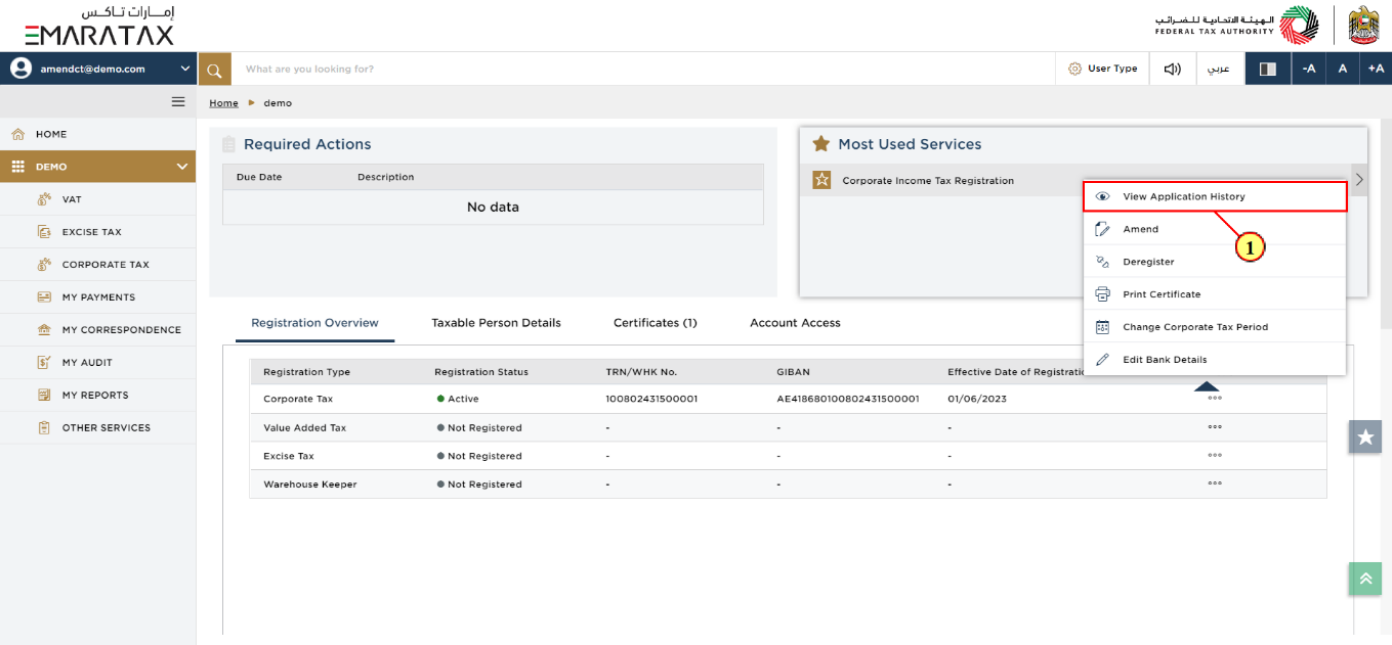Select Change Corporate Tax Period entry
This screenshot has width=1392, height=645.
1215,327
